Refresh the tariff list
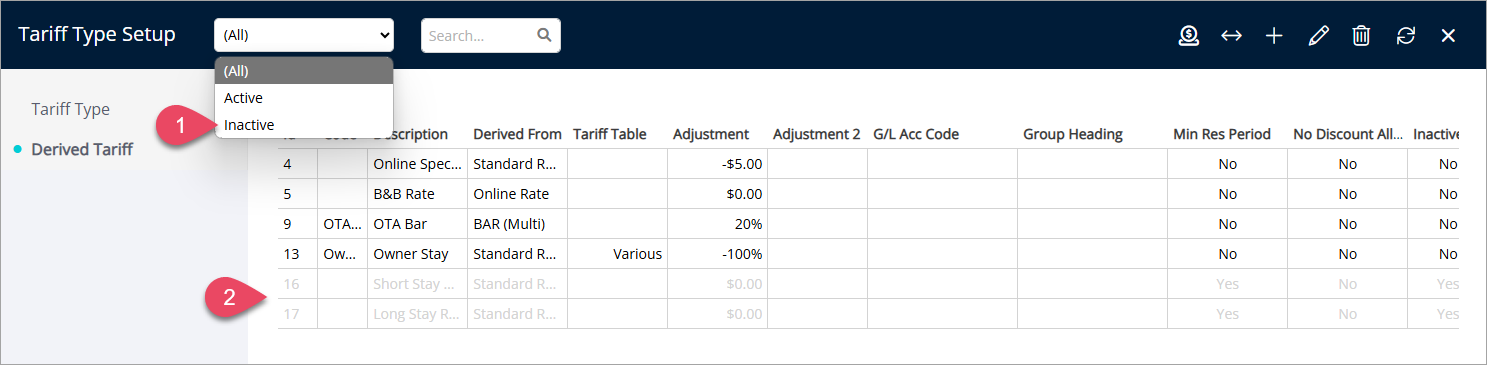Screen dimensions: 1487x365 click(x=1406, y=36)
